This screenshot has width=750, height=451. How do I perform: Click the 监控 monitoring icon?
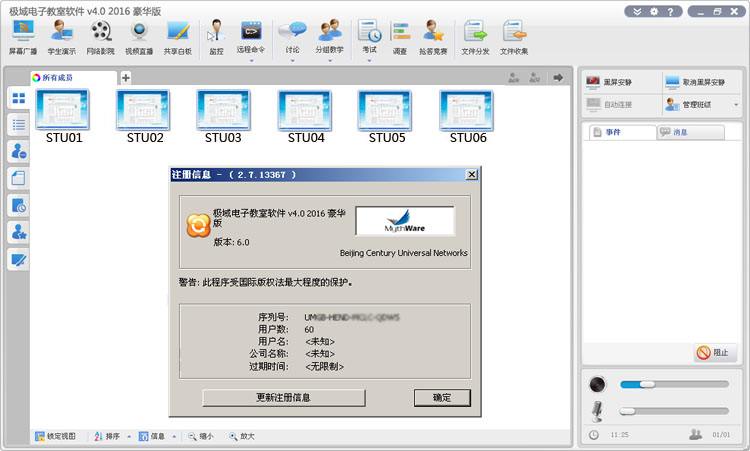pyautogui.click(x=216, y=36)
